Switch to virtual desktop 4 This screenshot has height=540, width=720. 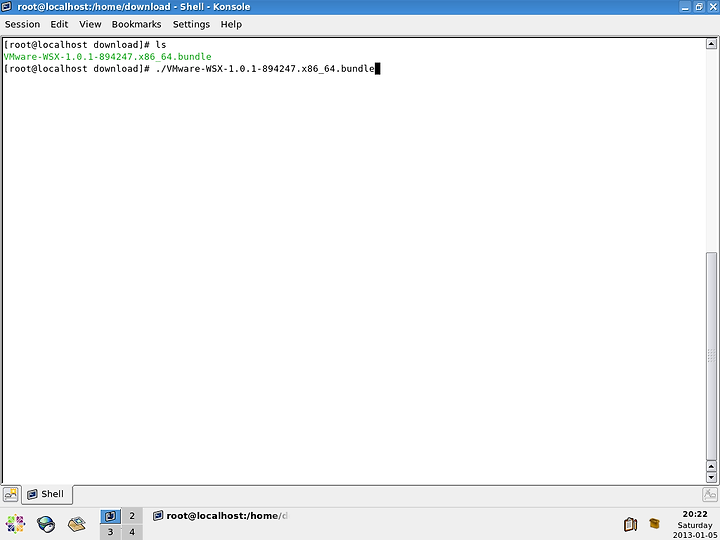(132, 532)
